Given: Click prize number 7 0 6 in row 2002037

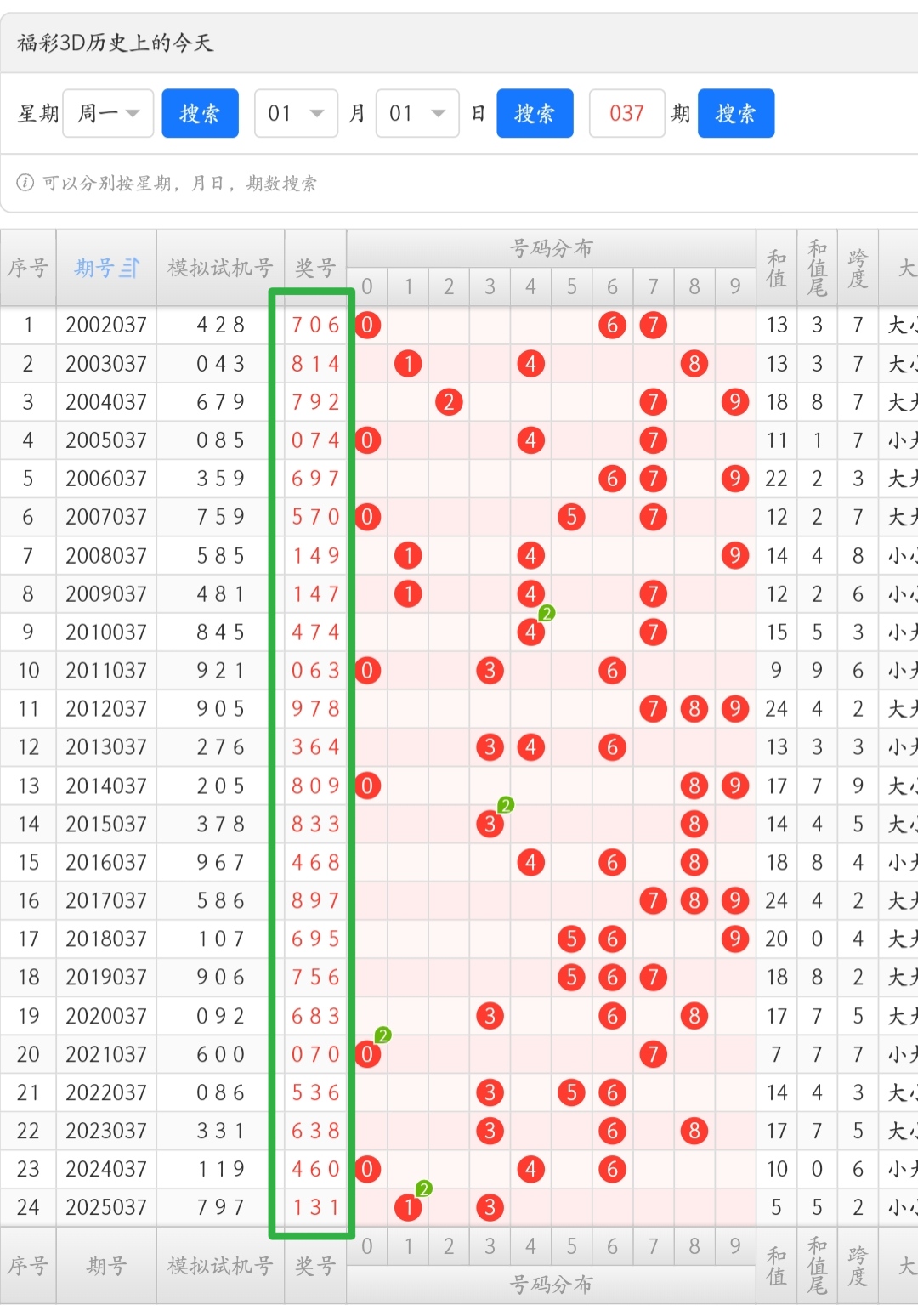Looking at the screenshot, I should tap(315, 325).
